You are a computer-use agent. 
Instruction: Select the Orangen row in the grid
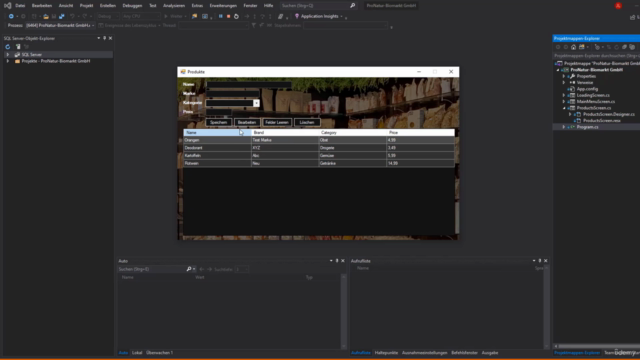(319, 140)
